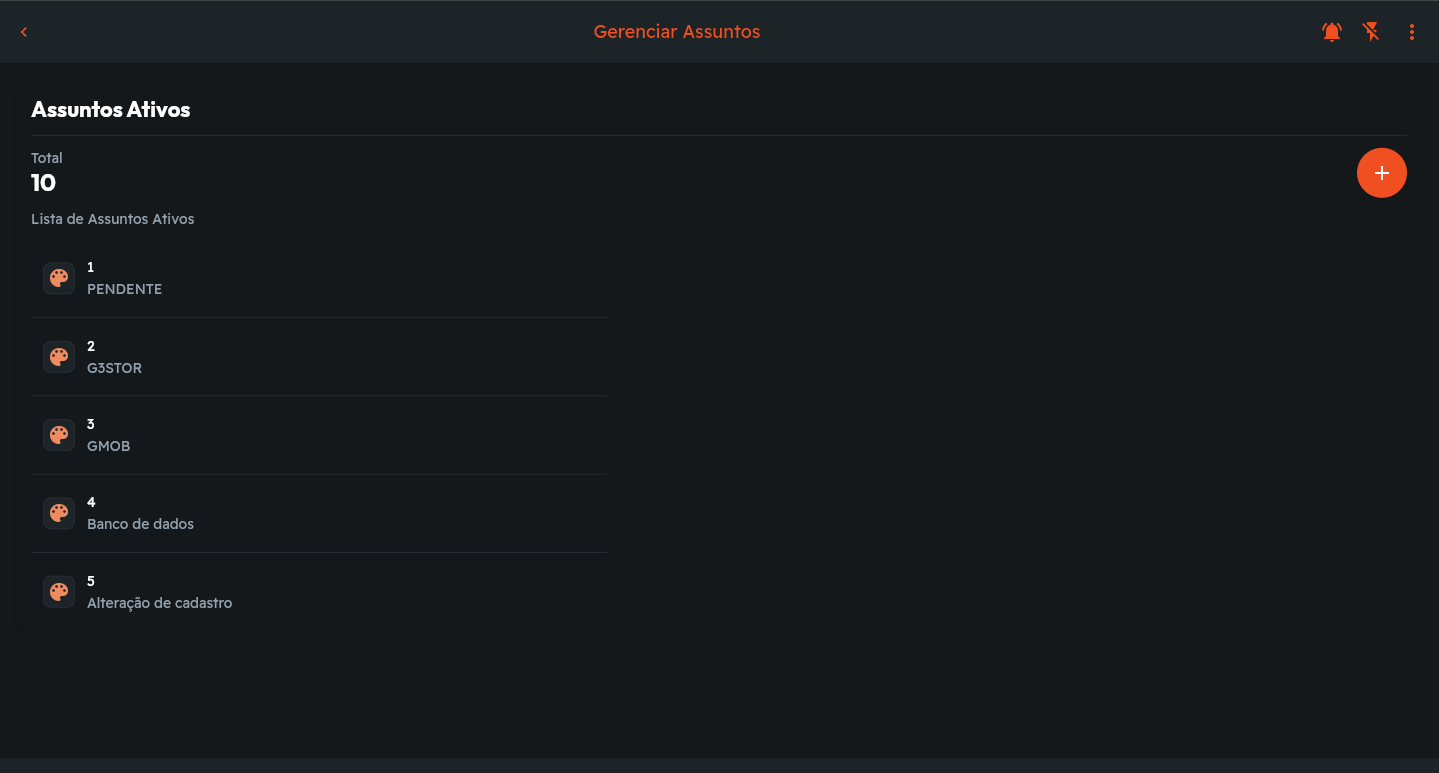Image resolution: width=1439 pixels, height=773 pixels.
Task: Click the Lista de Assuntos Ativos label
Action: [x=112, y=219]
